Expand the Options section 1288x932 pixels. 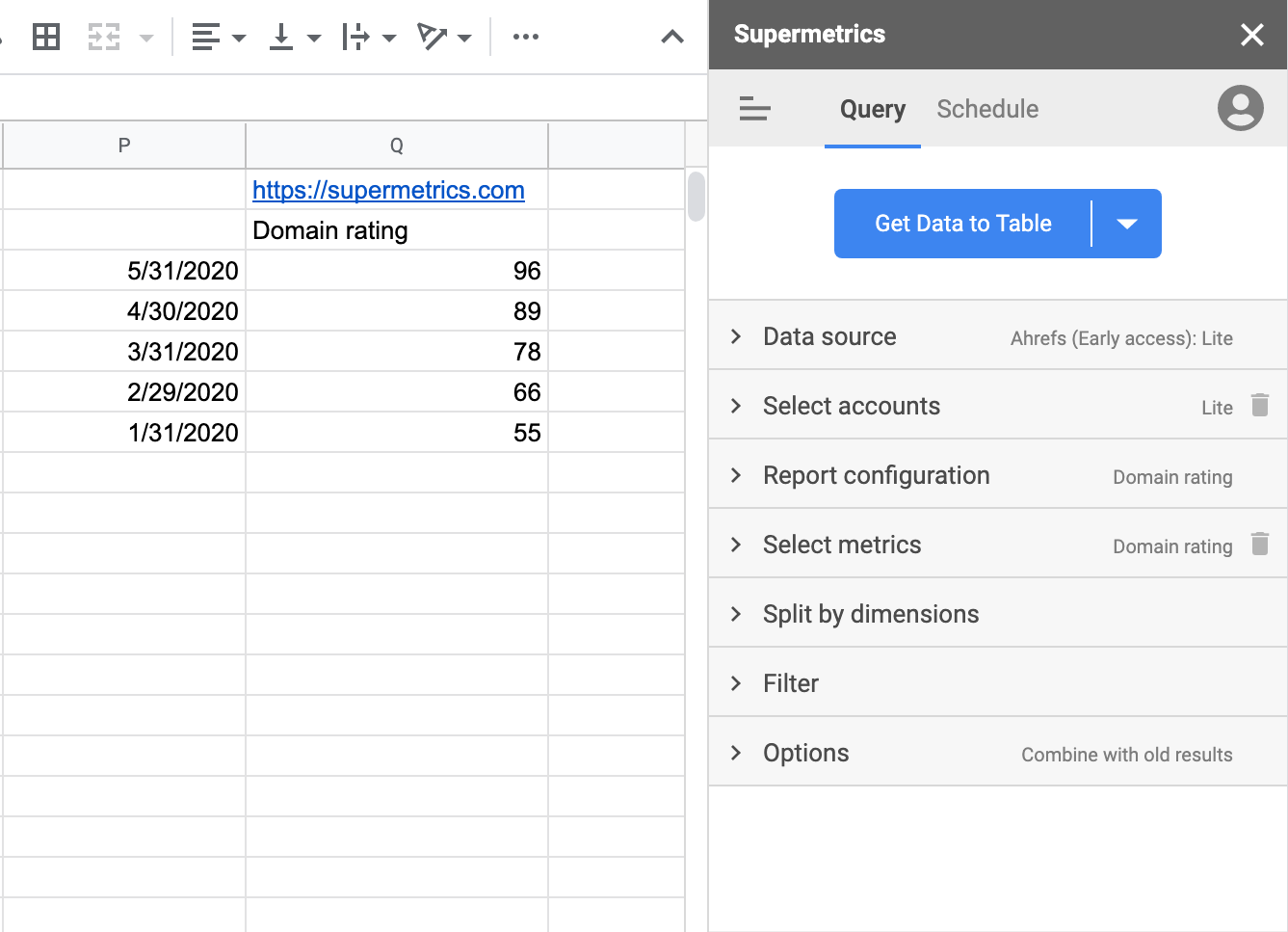998,752
